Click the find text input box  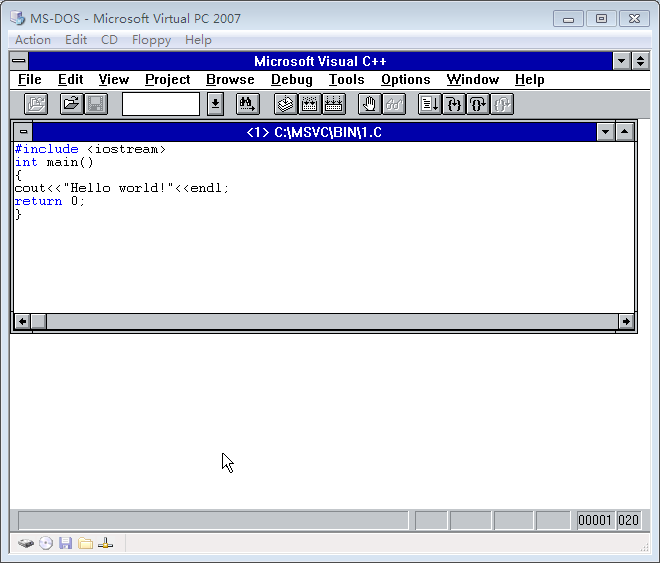coord(161,104)
